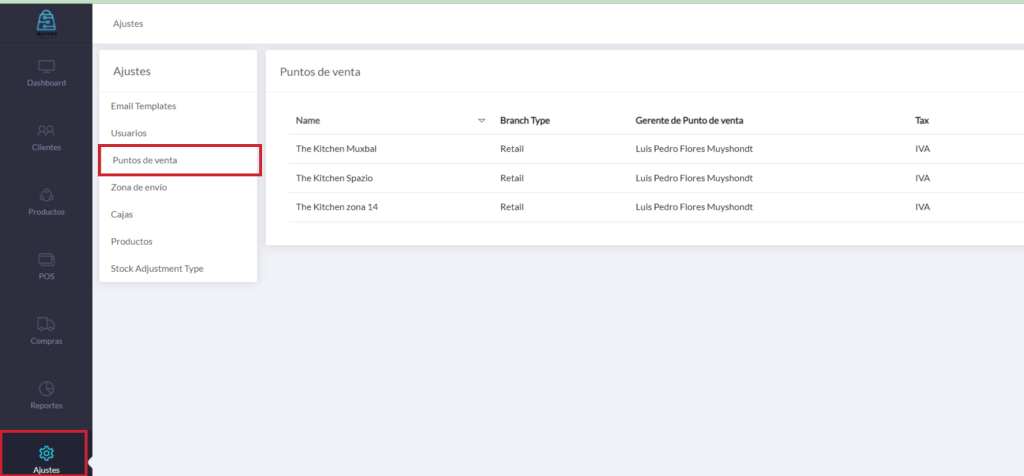Click the Ajustes breadcrumb in top bar
Screen dimensions: 1024x476
(128, 23)
